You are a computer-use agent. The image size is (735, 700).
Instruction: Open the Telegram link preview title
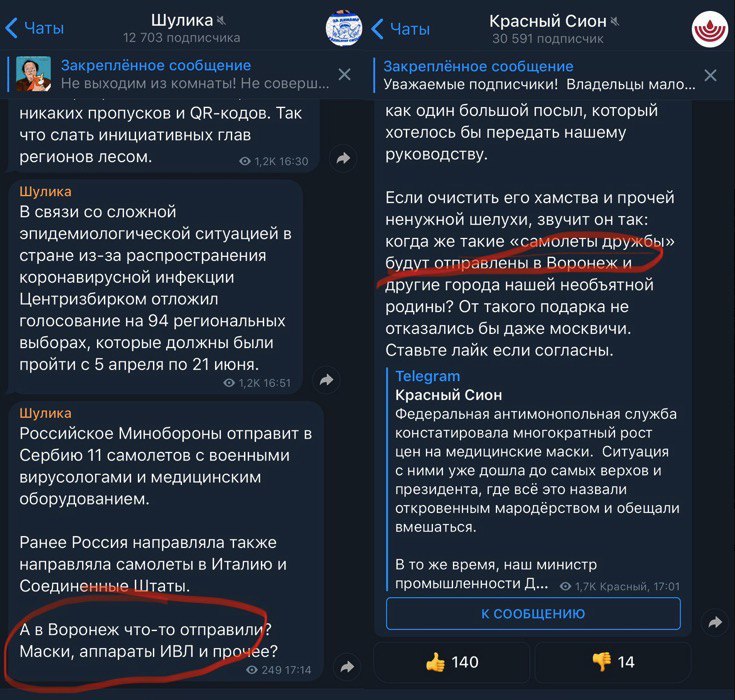pyautogui.click(x=428, y=376)
